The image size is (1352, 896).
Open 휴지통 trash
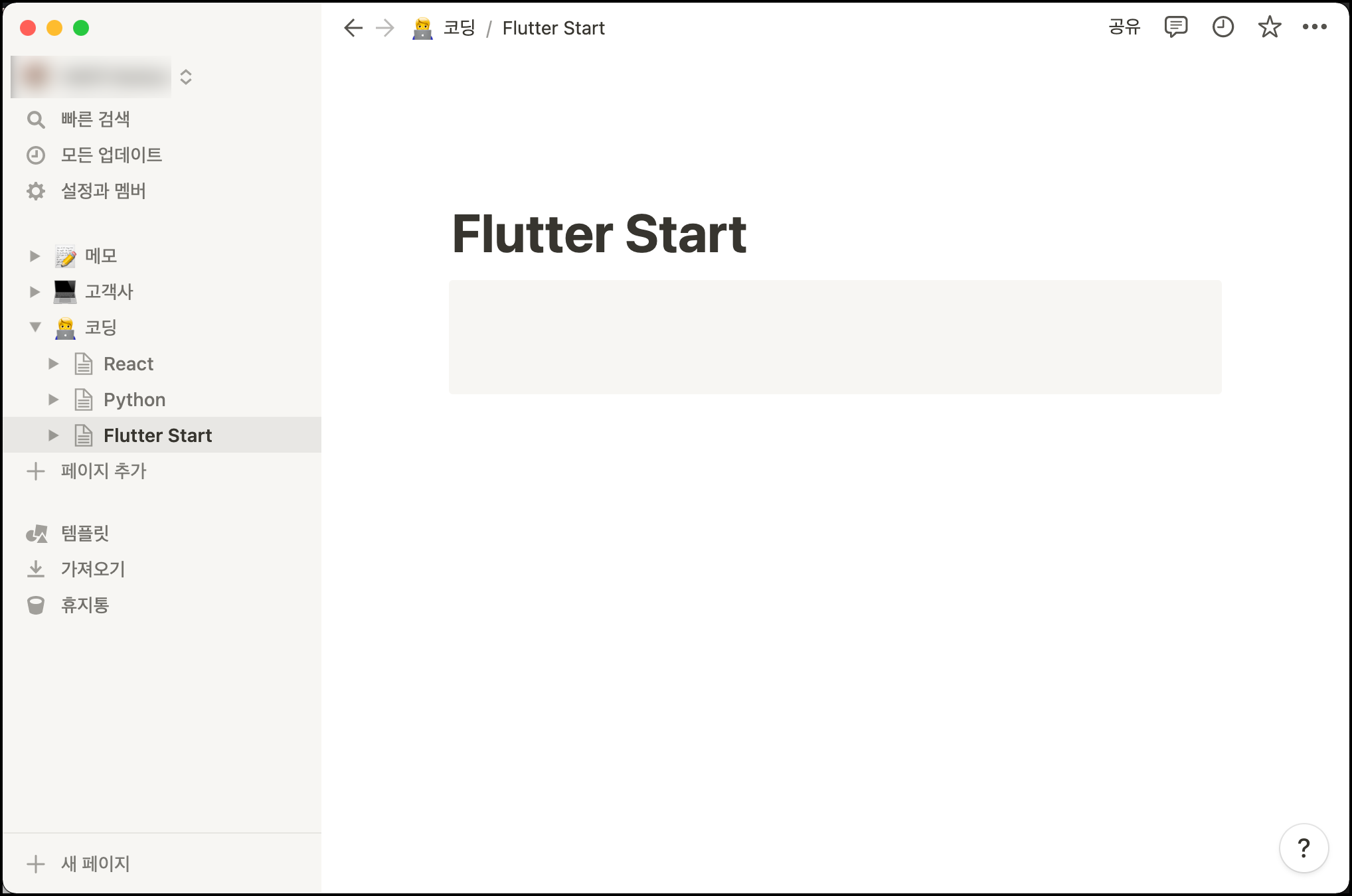85,605
